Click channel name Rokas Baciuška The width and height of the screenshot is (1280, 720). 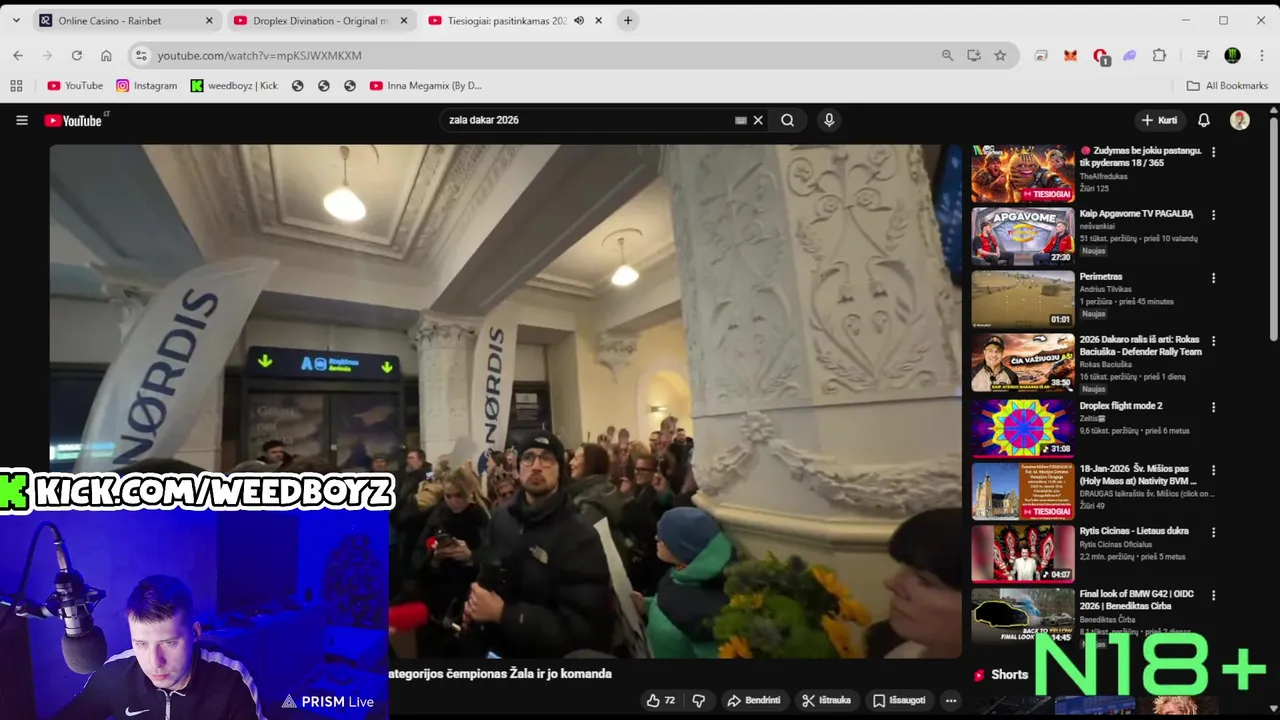coord(1106,365)
